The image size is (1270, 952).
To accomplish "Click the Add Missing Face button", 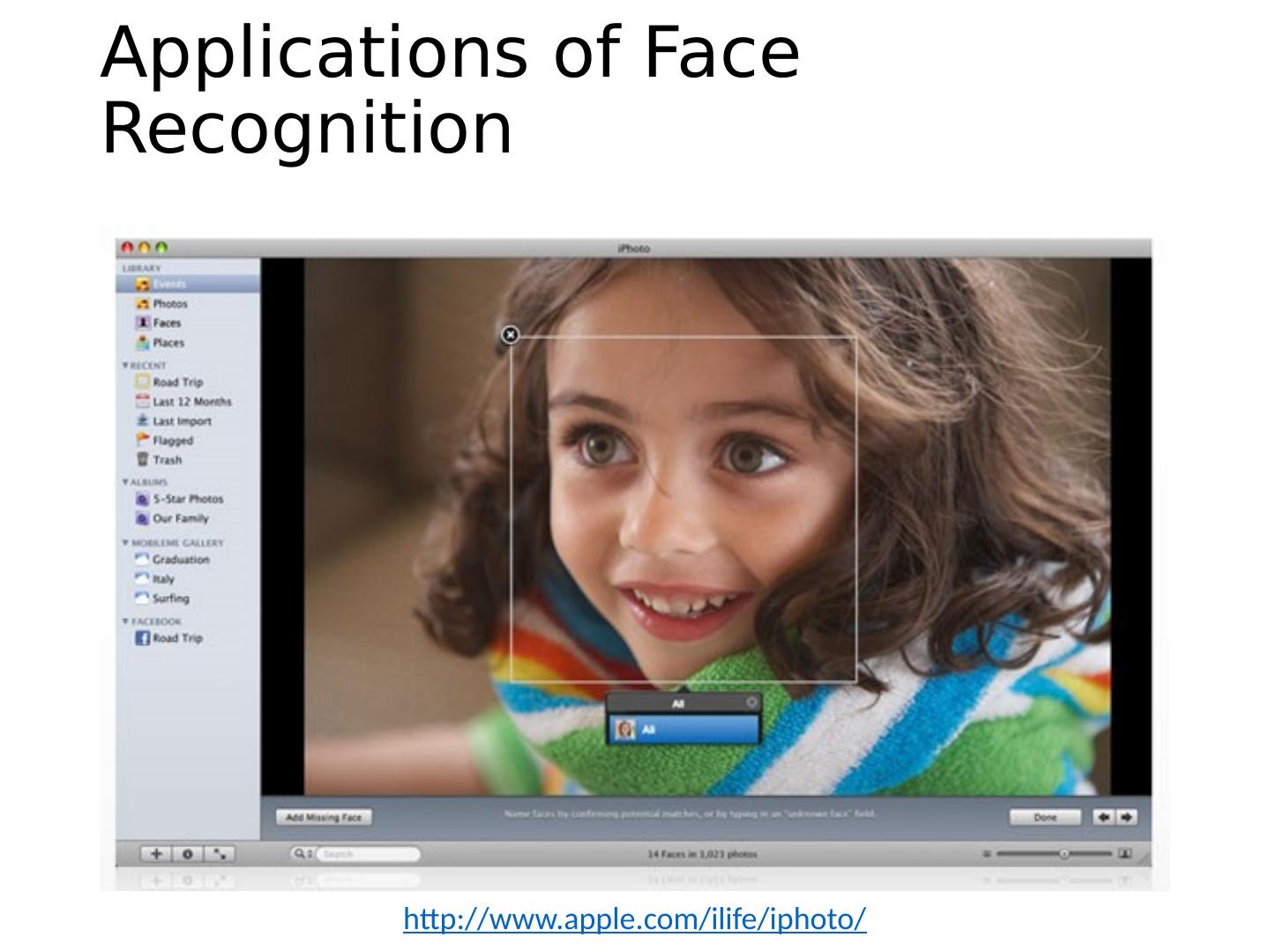I will coord(324,817).
